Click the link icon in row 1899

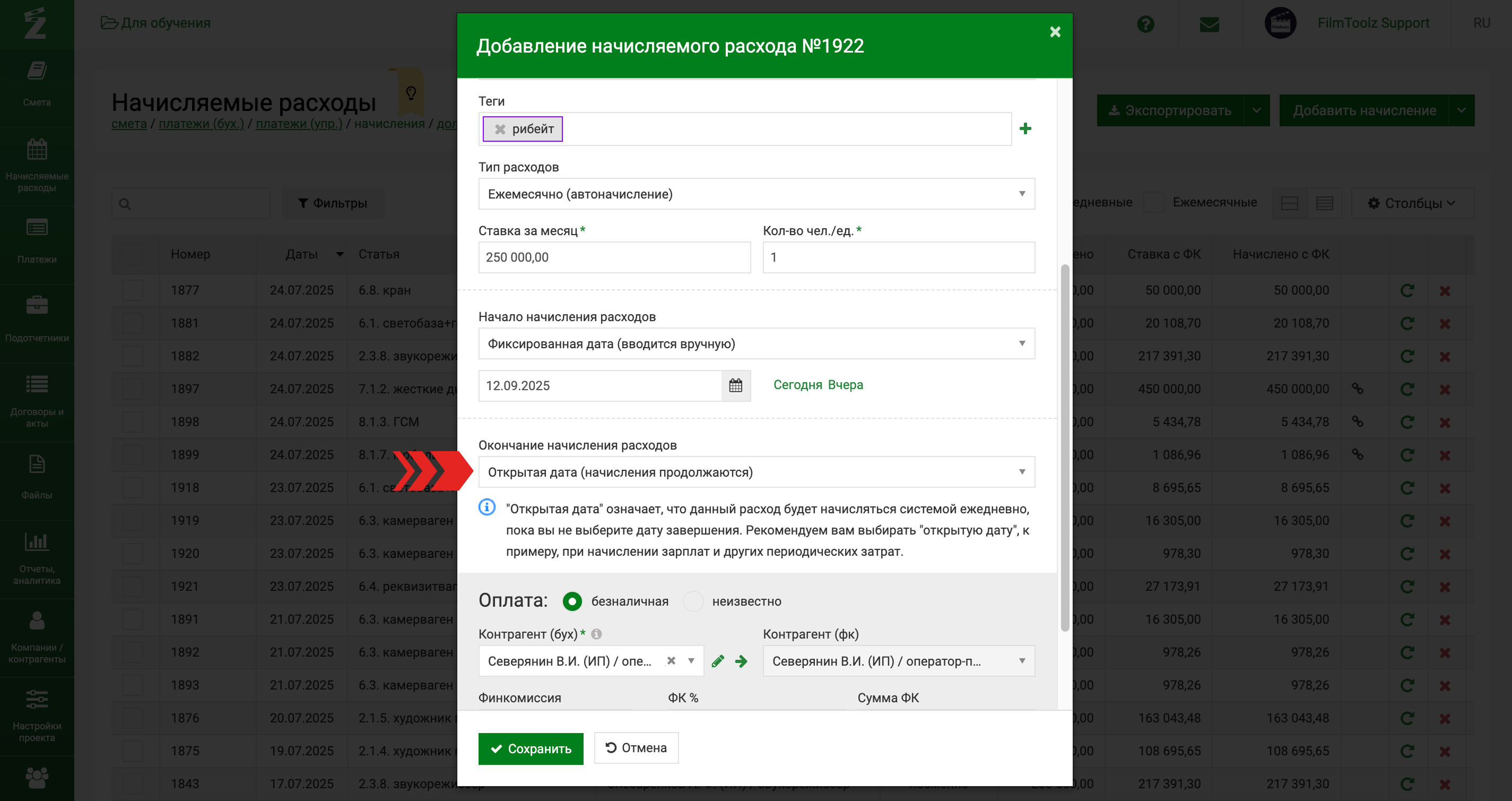(x=1357, y=454)
